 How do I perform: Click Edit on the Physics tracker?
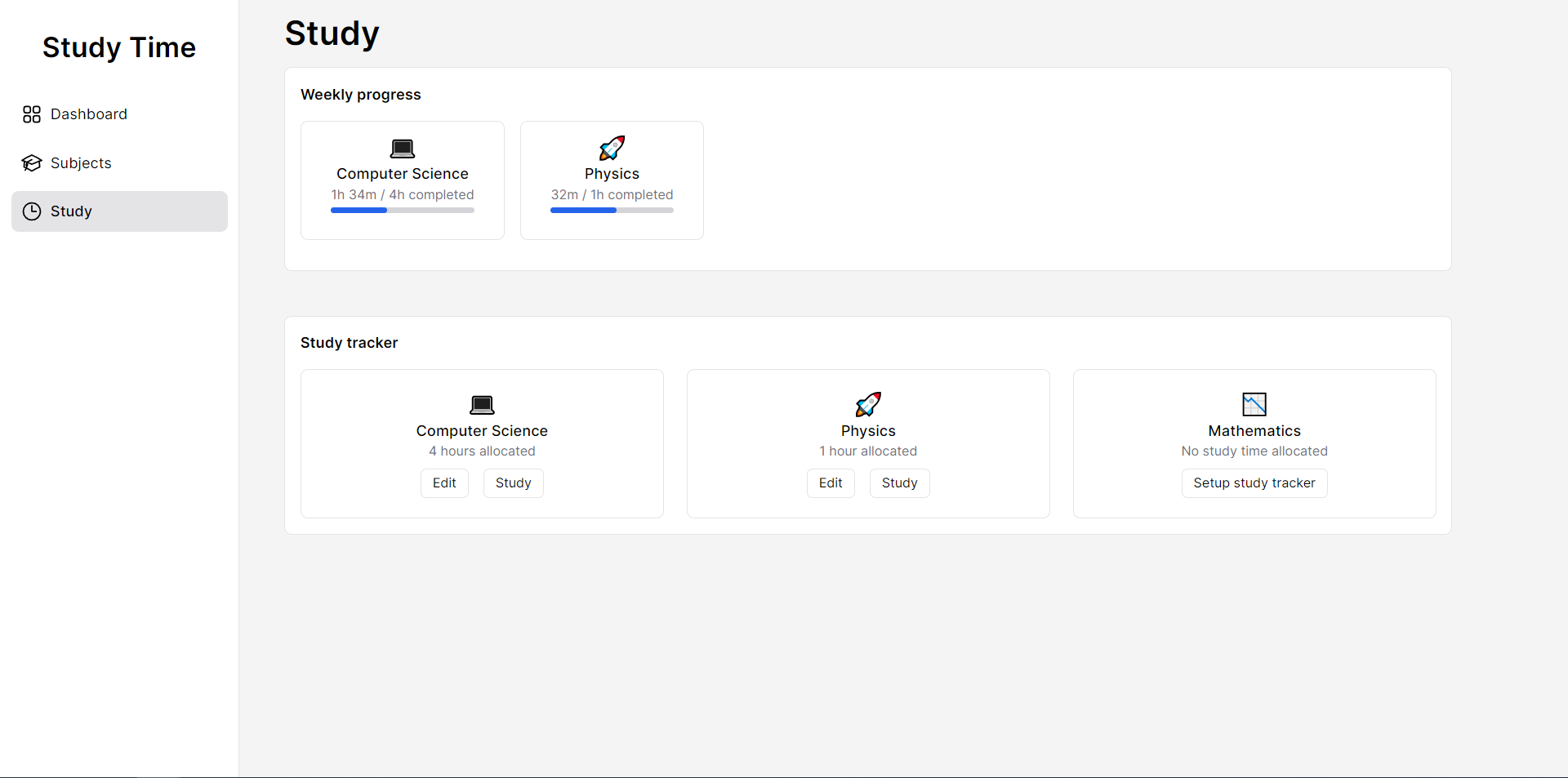(830, 482)
